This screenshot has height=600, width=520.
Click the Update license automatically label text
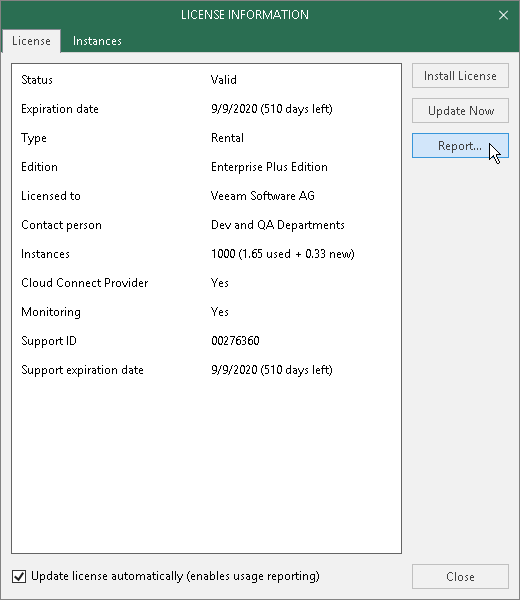point(175,576)
